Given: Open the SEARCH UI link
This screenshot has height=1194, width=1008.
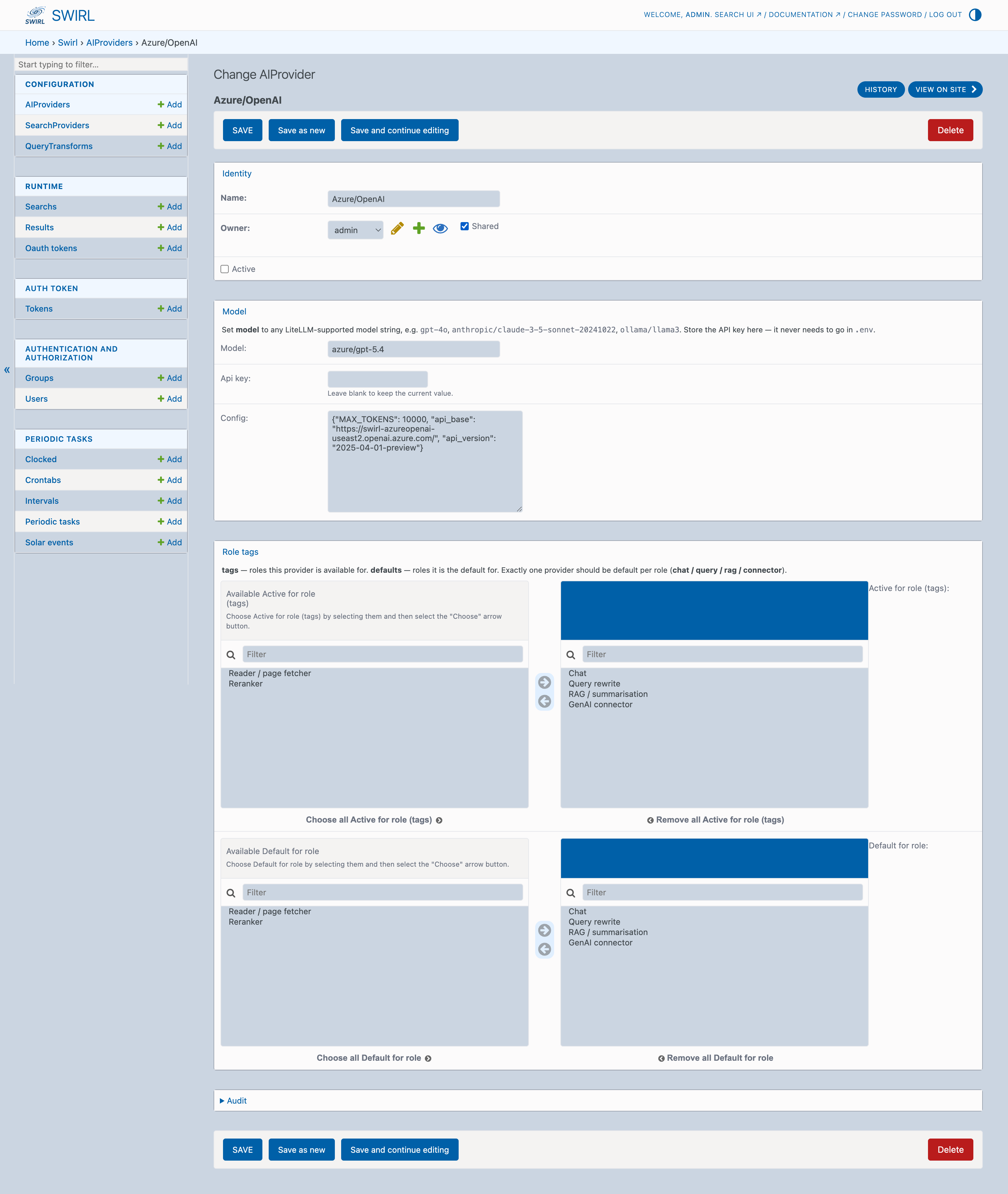Looking at the screenshot, I should [738, 15].
